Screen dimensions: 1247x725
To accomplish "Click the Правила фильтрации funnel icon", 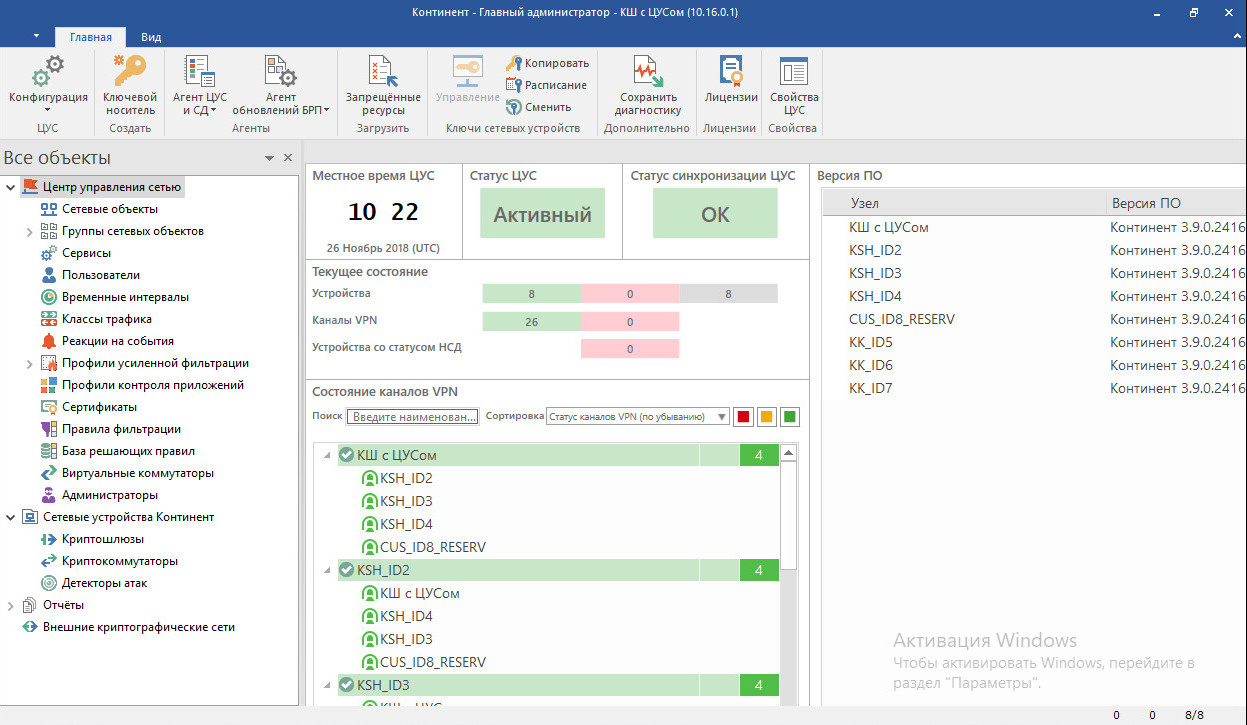I will (x=49, y=429).
